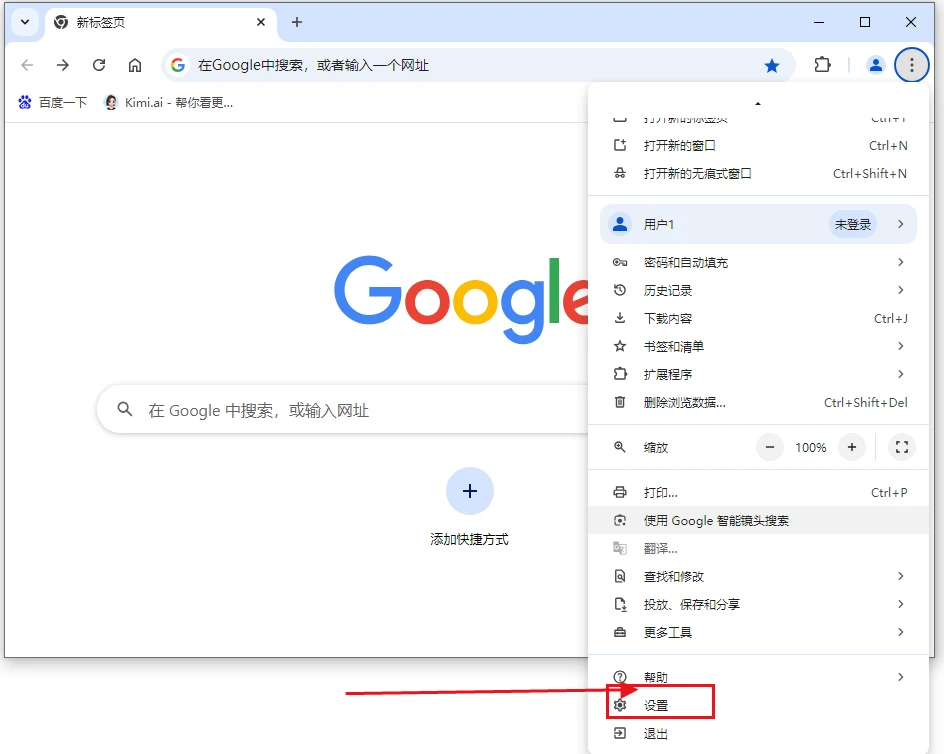The height and width of the screenshot is (754, 944).
Task: Open the 用户1 profile entry
Action: [x=758, y=225]
